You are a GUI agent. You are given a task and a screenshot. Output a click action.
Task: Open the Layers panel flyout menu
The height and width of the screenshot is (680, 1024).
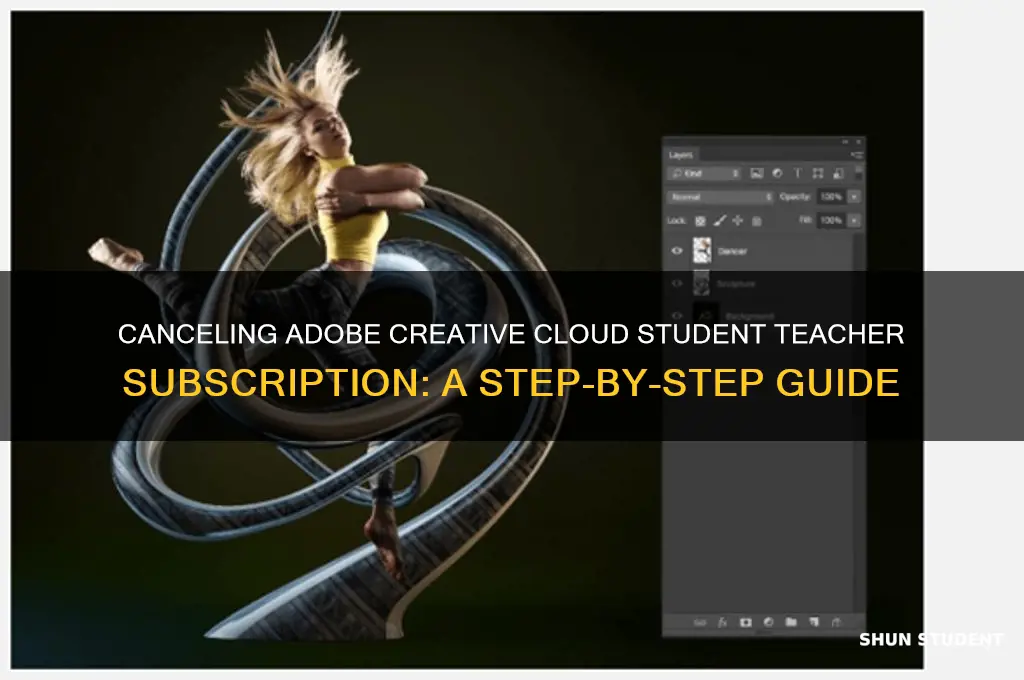(x=856, y=155)
